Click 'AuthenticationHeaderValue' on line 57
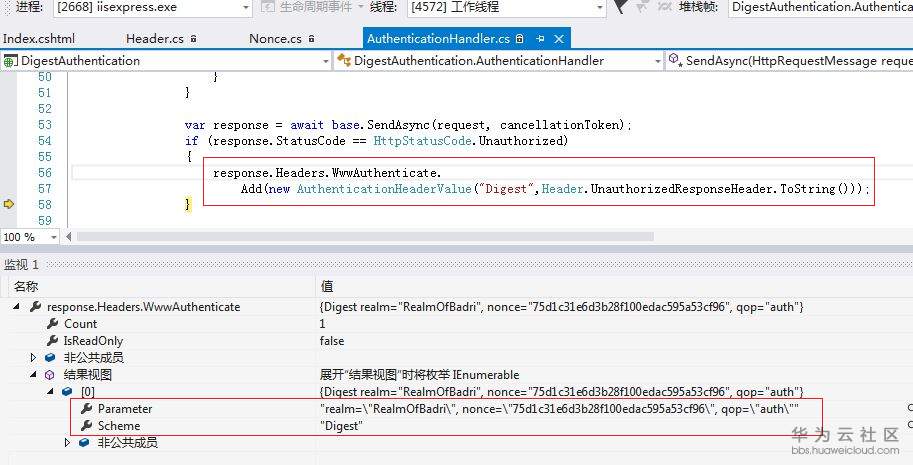This screenshot has width=913, height=465. [384, 189]
